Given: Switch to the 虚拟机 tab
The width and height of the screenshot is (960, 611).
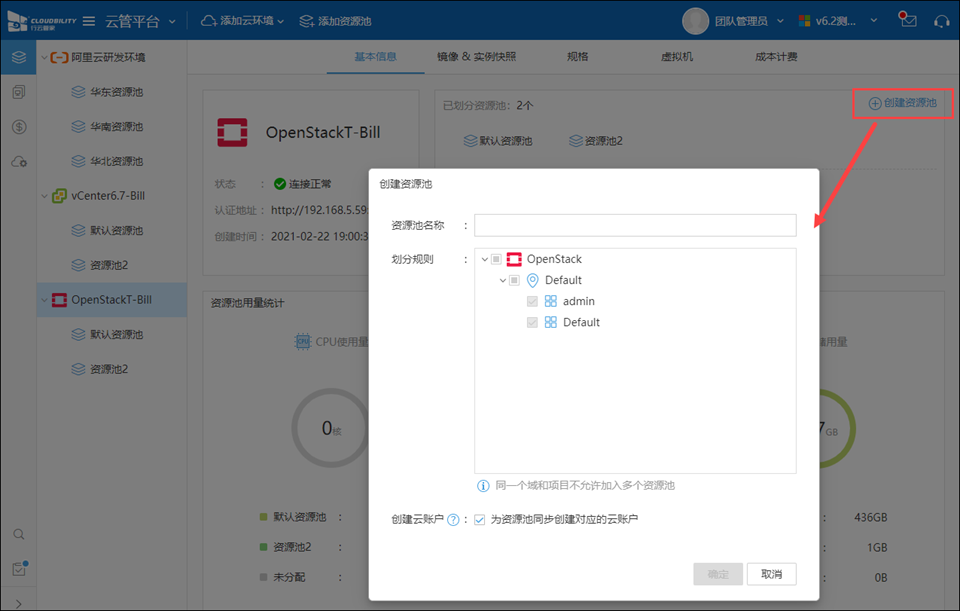Looking at the screenshot, I should pos(677,57).
